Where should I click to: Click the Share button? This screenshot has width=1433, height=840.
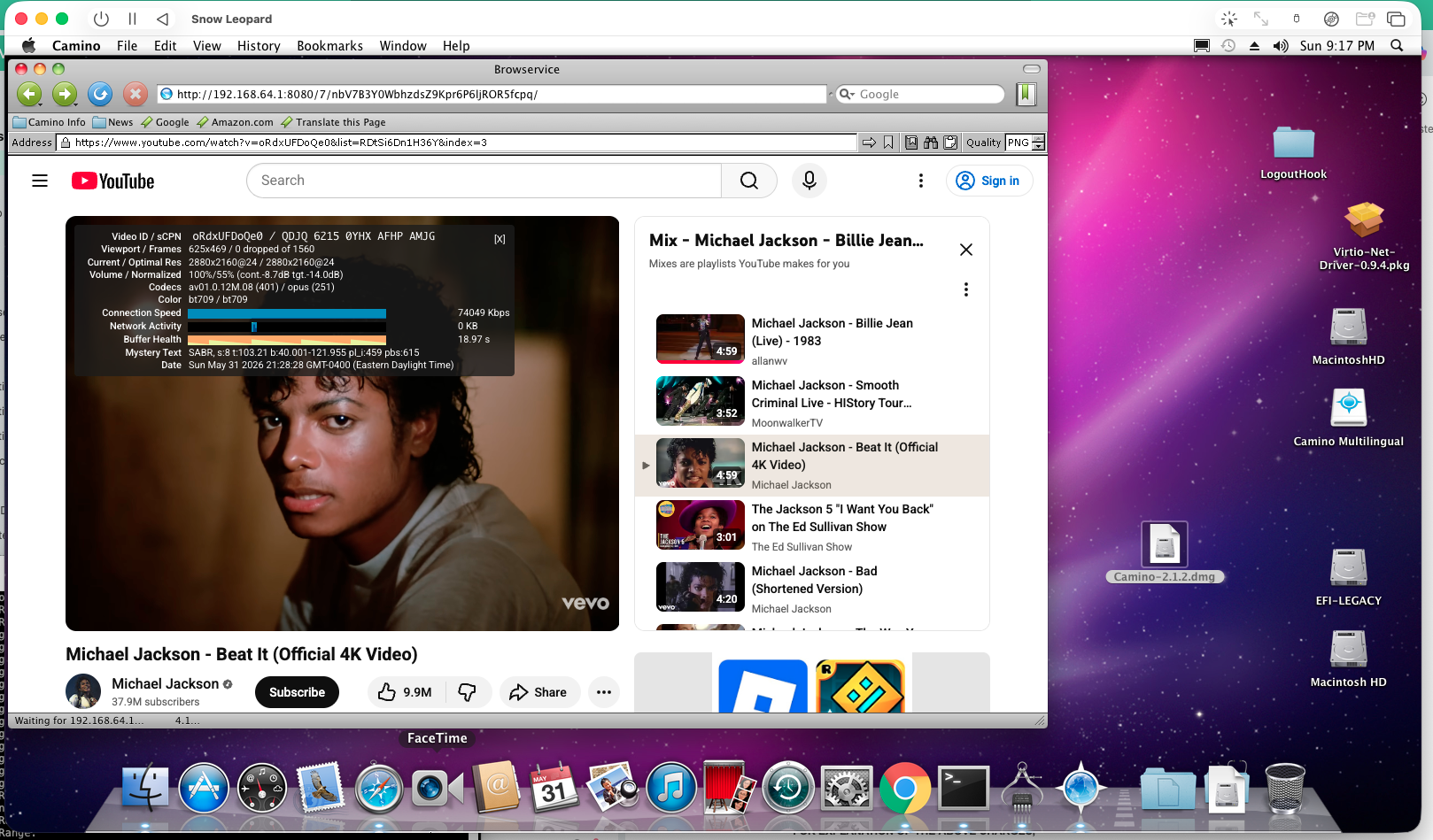pos(539,692)
